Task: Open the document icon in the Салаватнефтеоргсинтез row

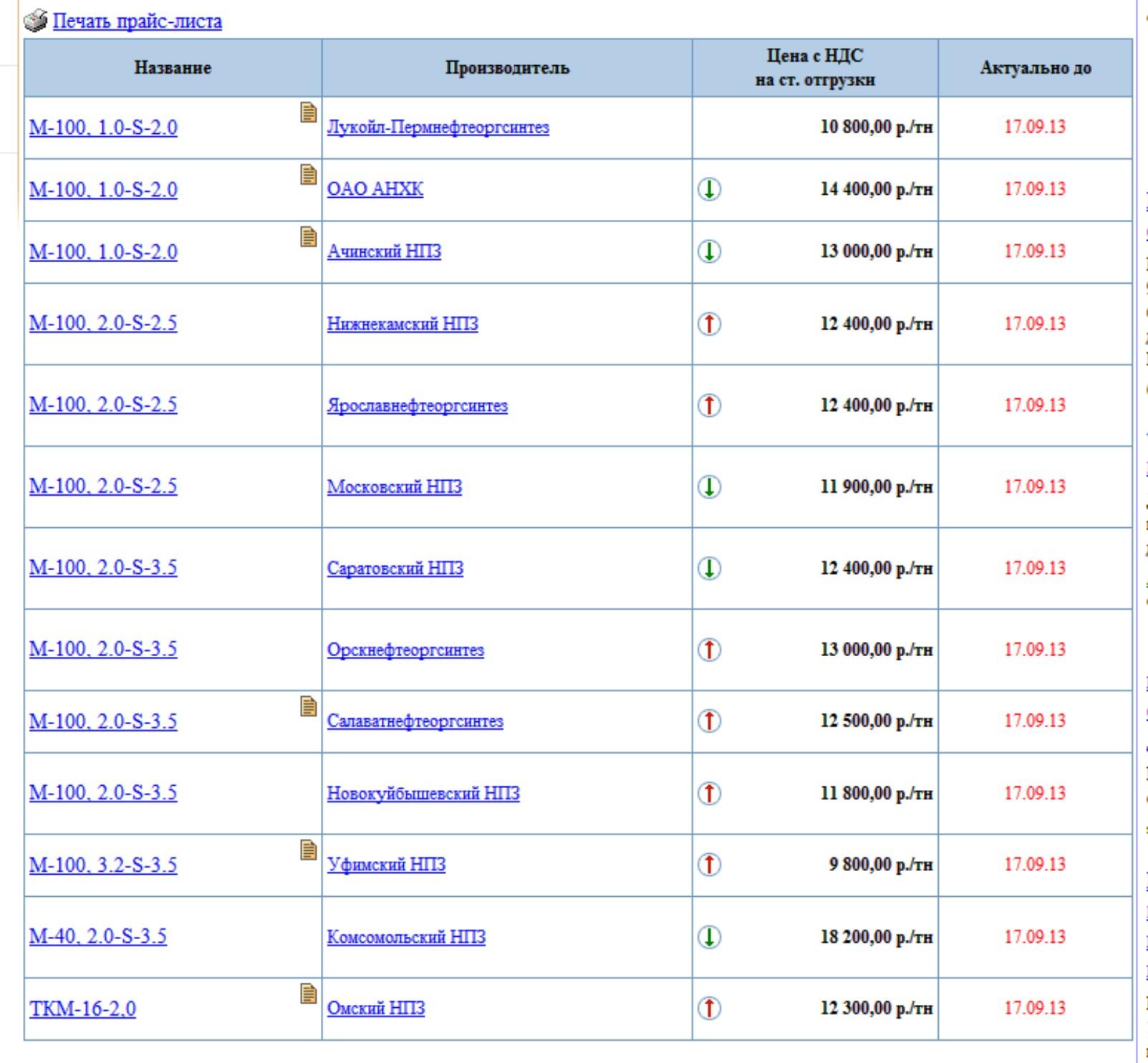Action: 309,706
